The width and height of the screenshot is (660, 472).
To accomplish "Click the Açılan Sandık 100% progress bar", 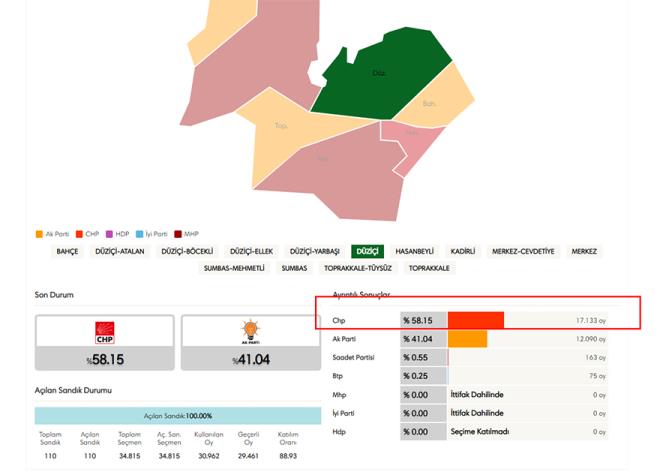I will pos(167,415).
